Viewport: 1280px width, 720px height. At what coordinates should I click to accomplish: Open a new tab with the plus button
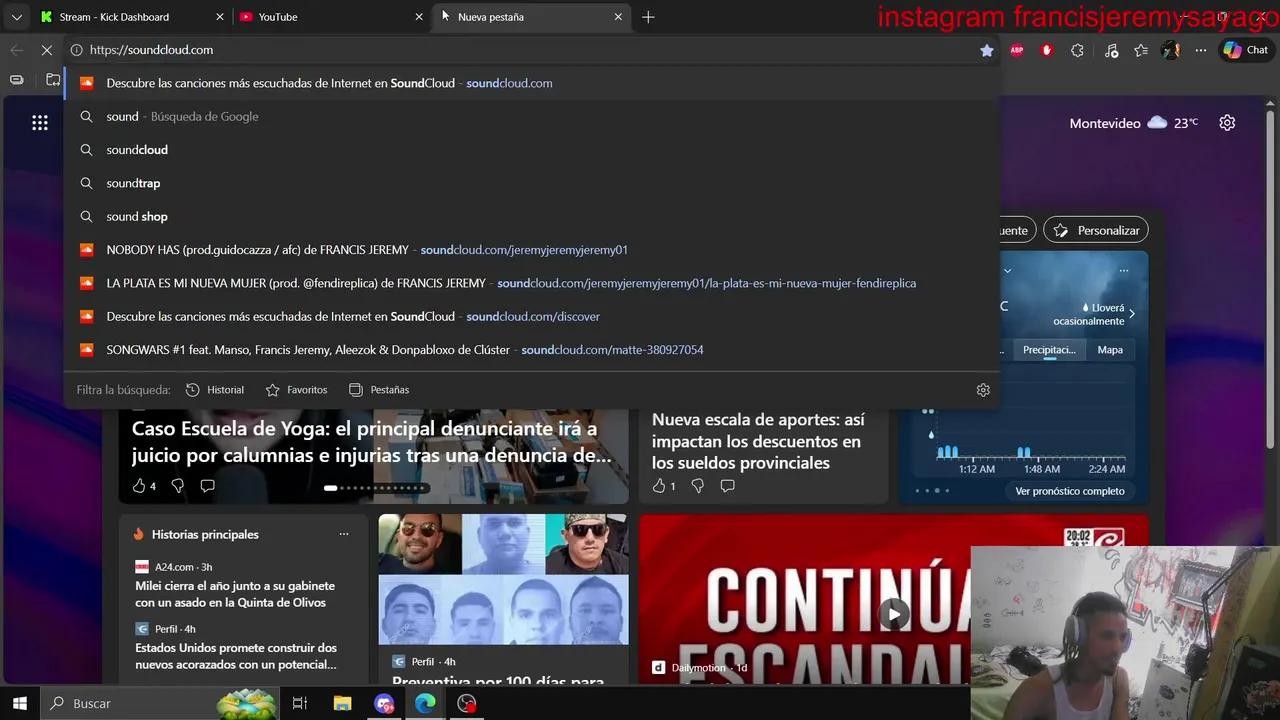[x=648, y=17]
